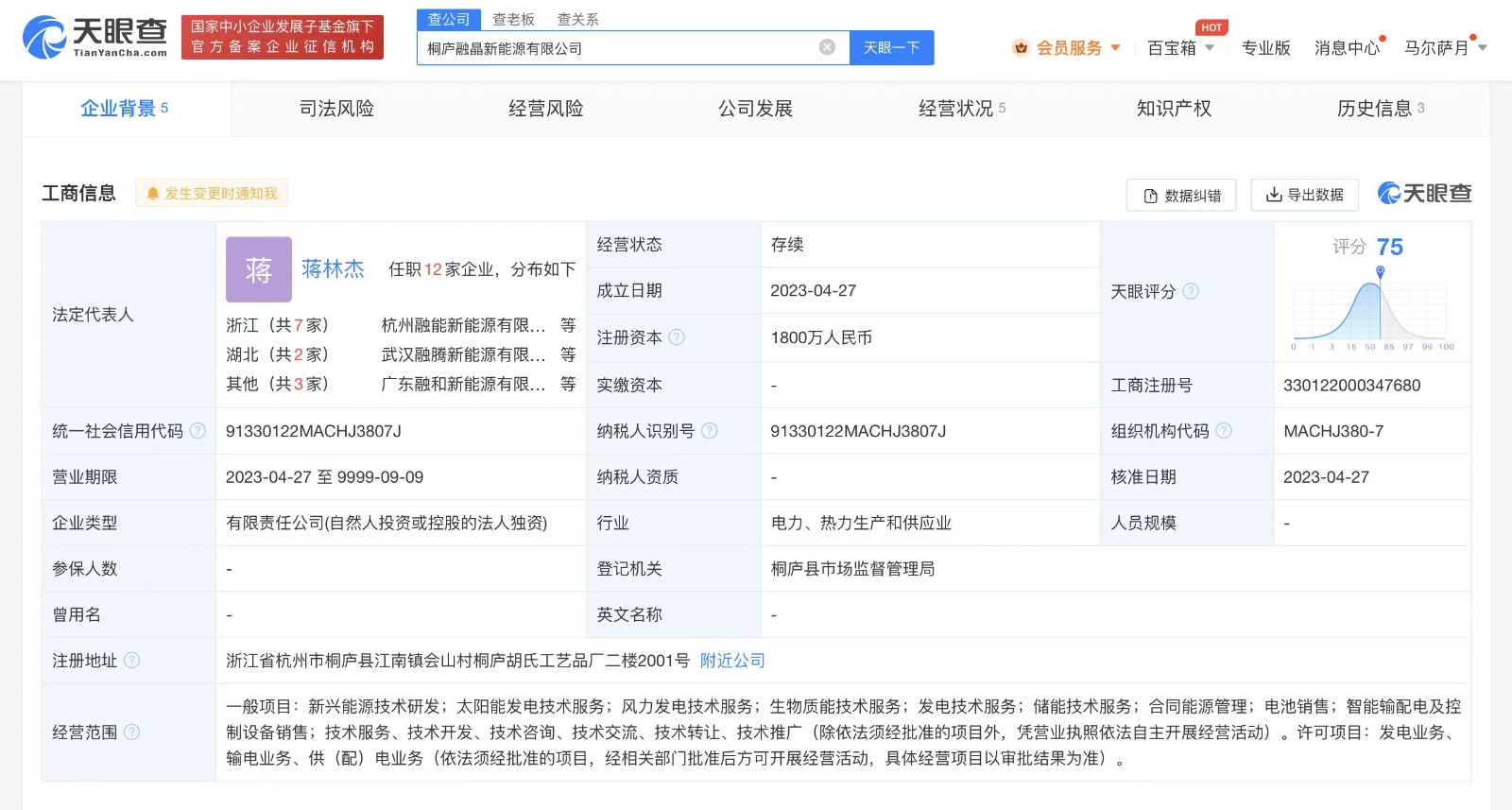Click the 天眼一下 search button
Screen dimensions: 1512x810
pyautogui.click(x=891, y=47)
